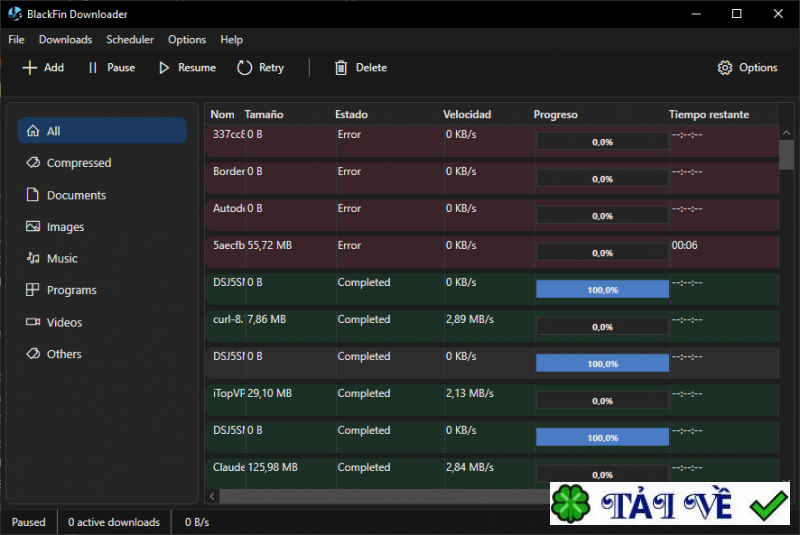Click the Delete trash can icon
This screenshot has width=800, height=535.
pos(341,68)
